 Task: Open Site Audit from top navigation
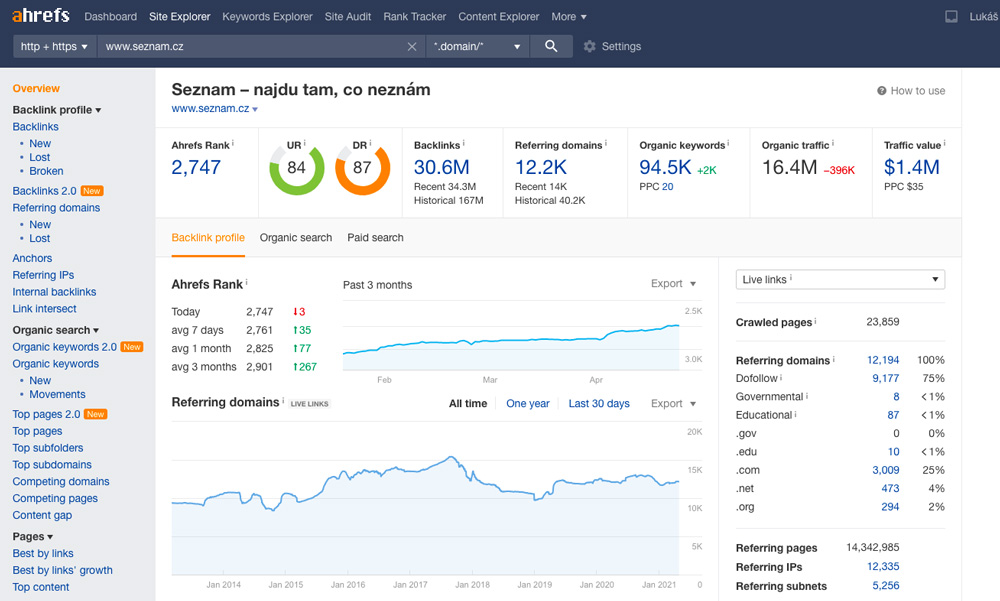click(x=348, y=17)
